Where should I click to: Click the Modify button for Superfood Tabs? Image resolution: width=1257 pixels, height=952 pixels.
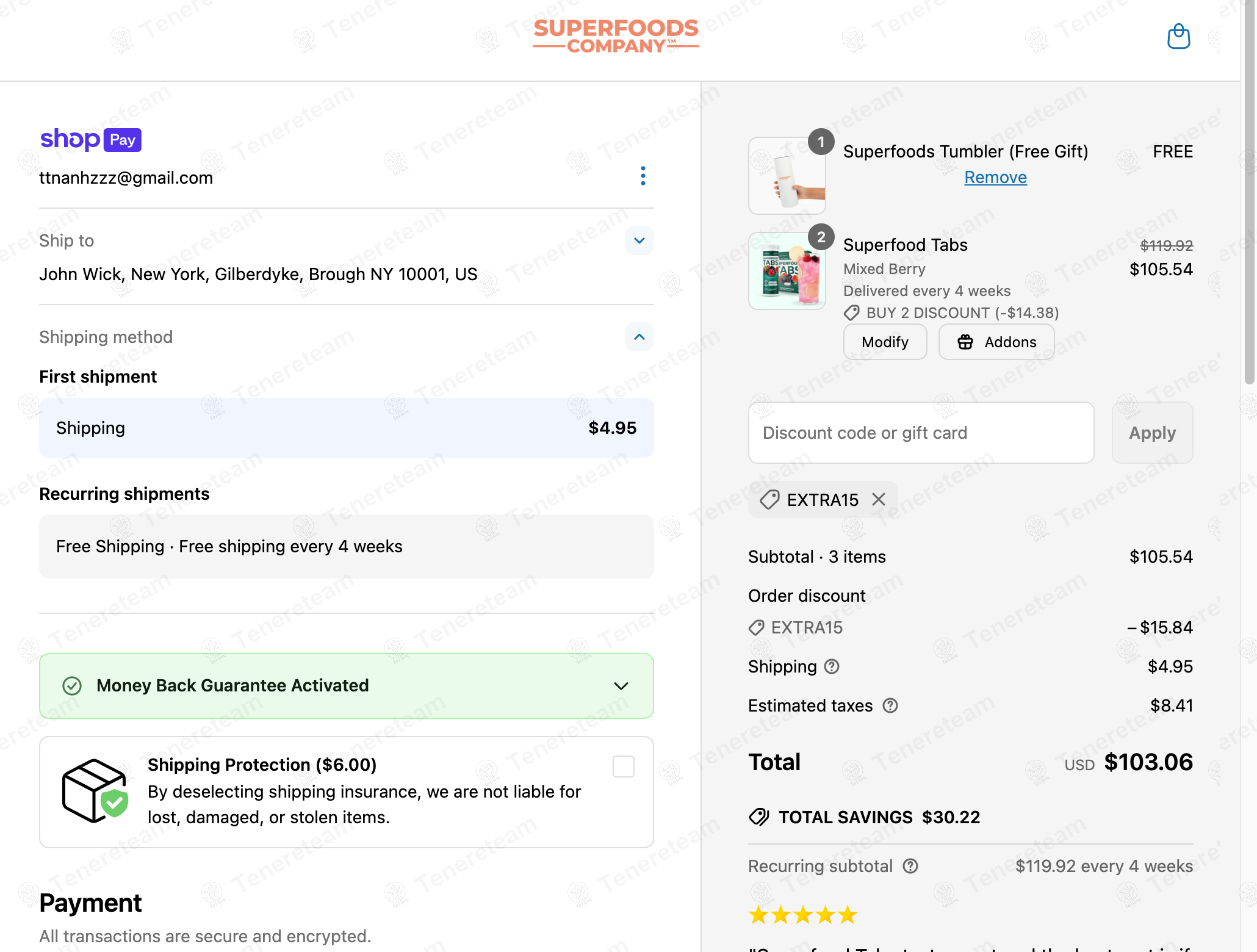(x=885, y=342)
